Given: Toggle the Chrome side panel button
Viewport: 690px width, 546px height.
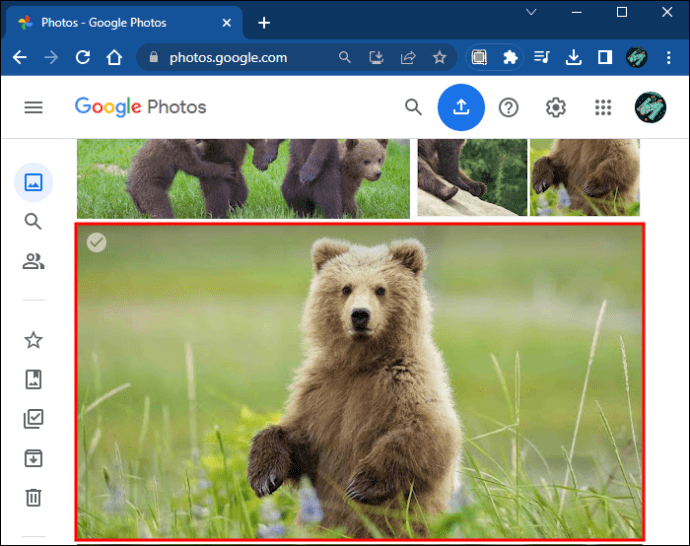Looking at the screenshot, I should 604,58.
